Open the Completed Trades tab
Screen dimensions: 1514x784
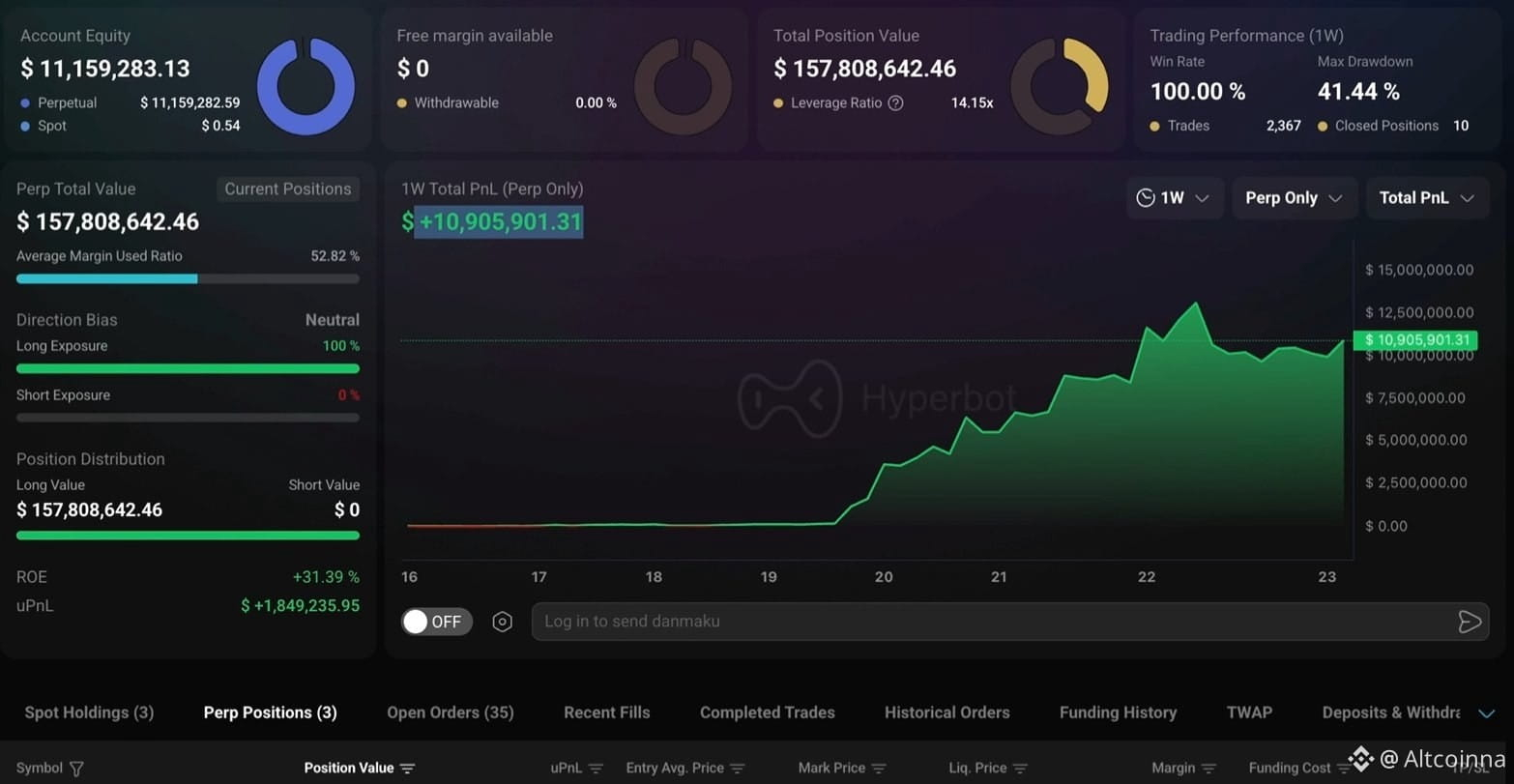click(768, 712)
